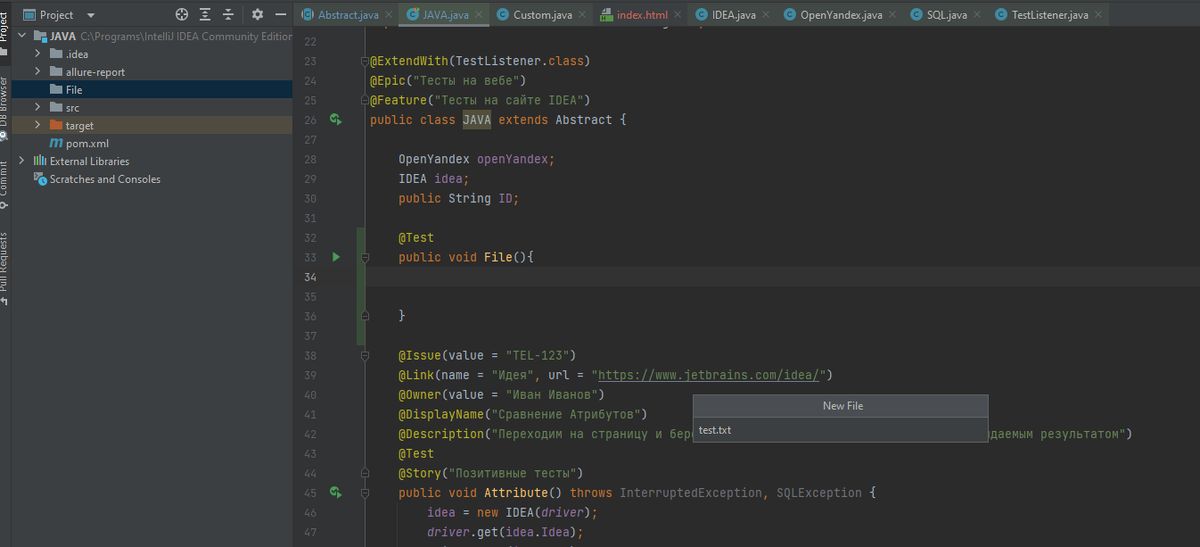This screenshot has height=547, width=1200.
Task: Expand the src folder
Action: [x=38, y=108]
